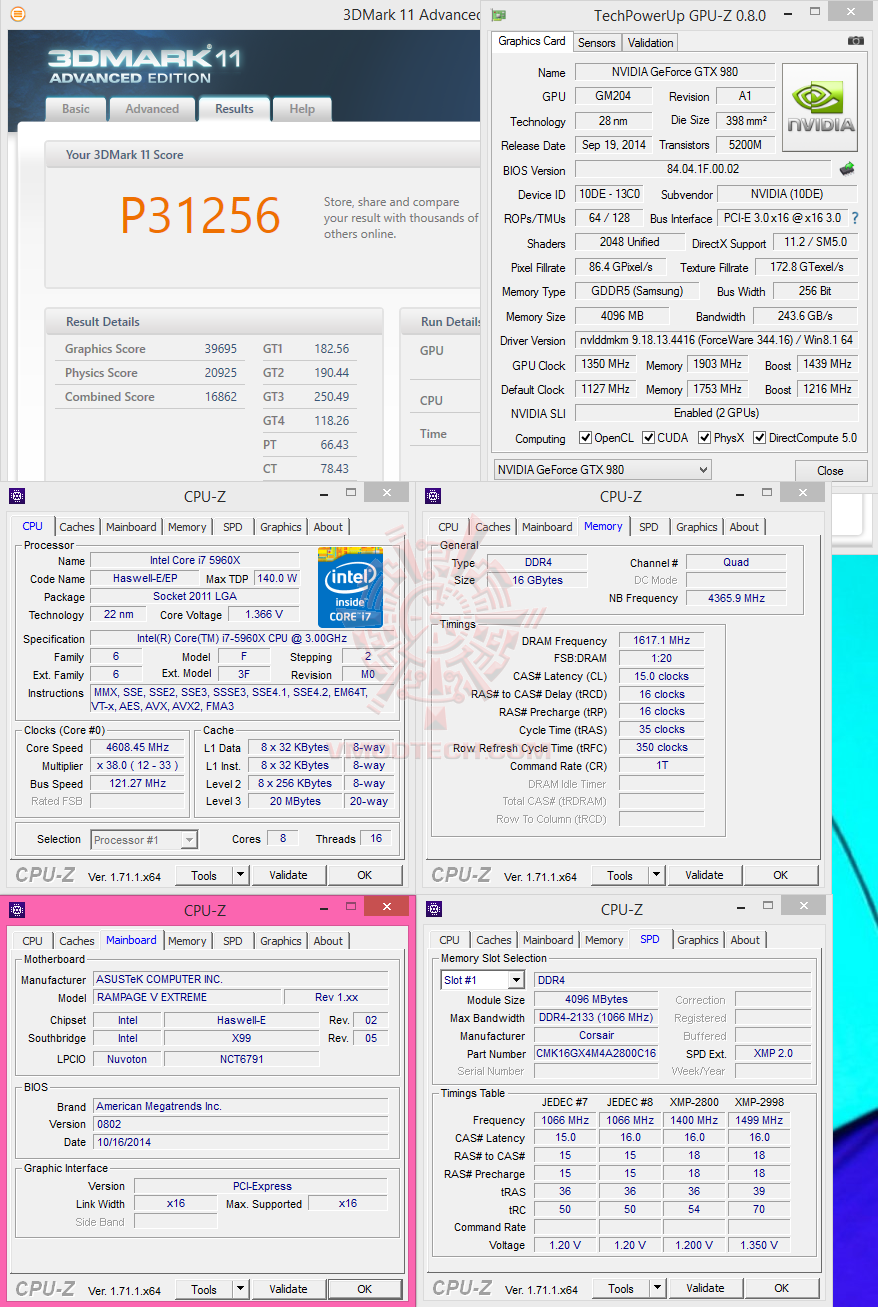The image size is (878, 1307).
Task: Toggle the OpenCL checkbox in GPU-Z
Action: (x=586, y=438)
